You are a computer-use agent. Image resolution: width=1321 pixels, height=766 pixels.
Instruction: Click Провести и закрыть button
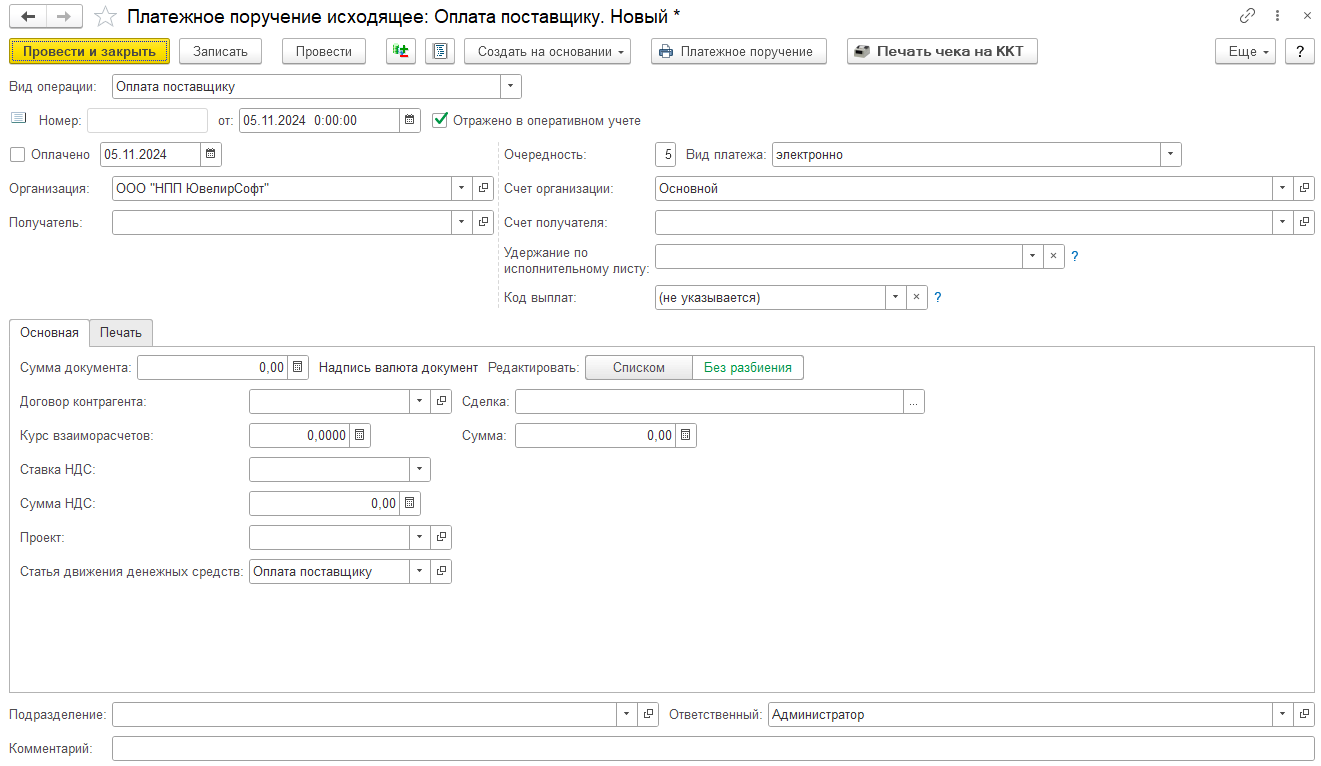90,51
